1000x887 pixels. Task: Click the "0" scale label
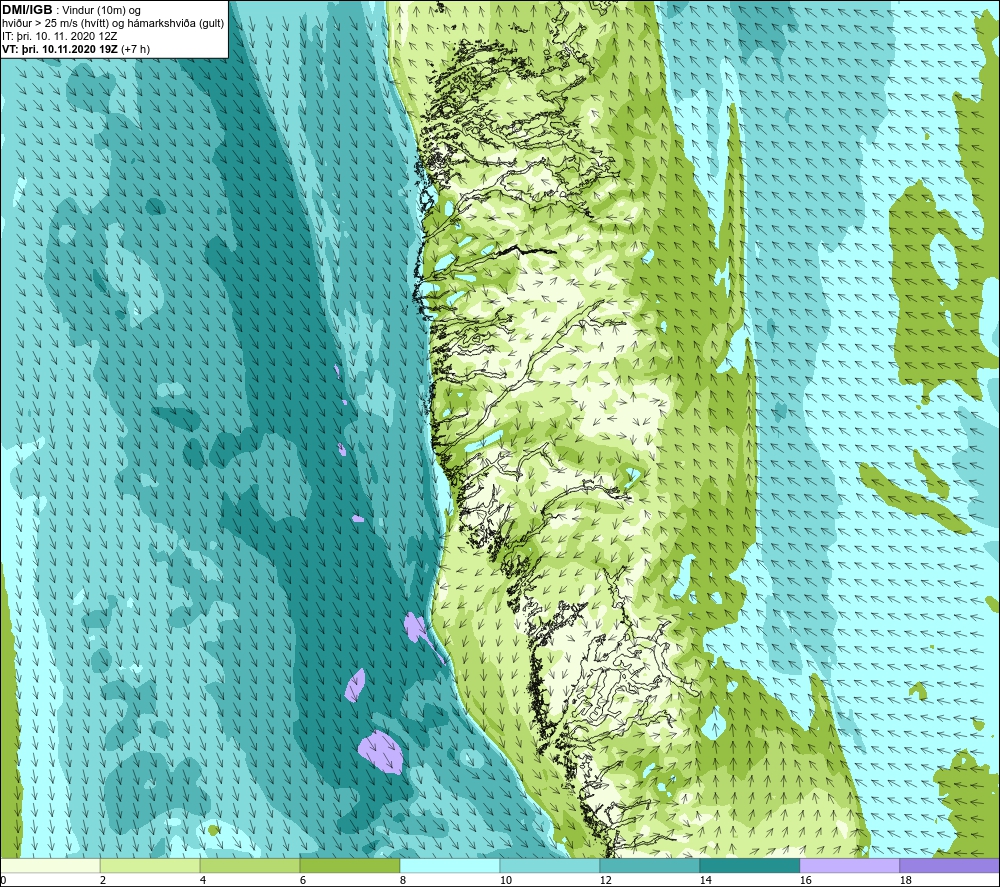3,880
